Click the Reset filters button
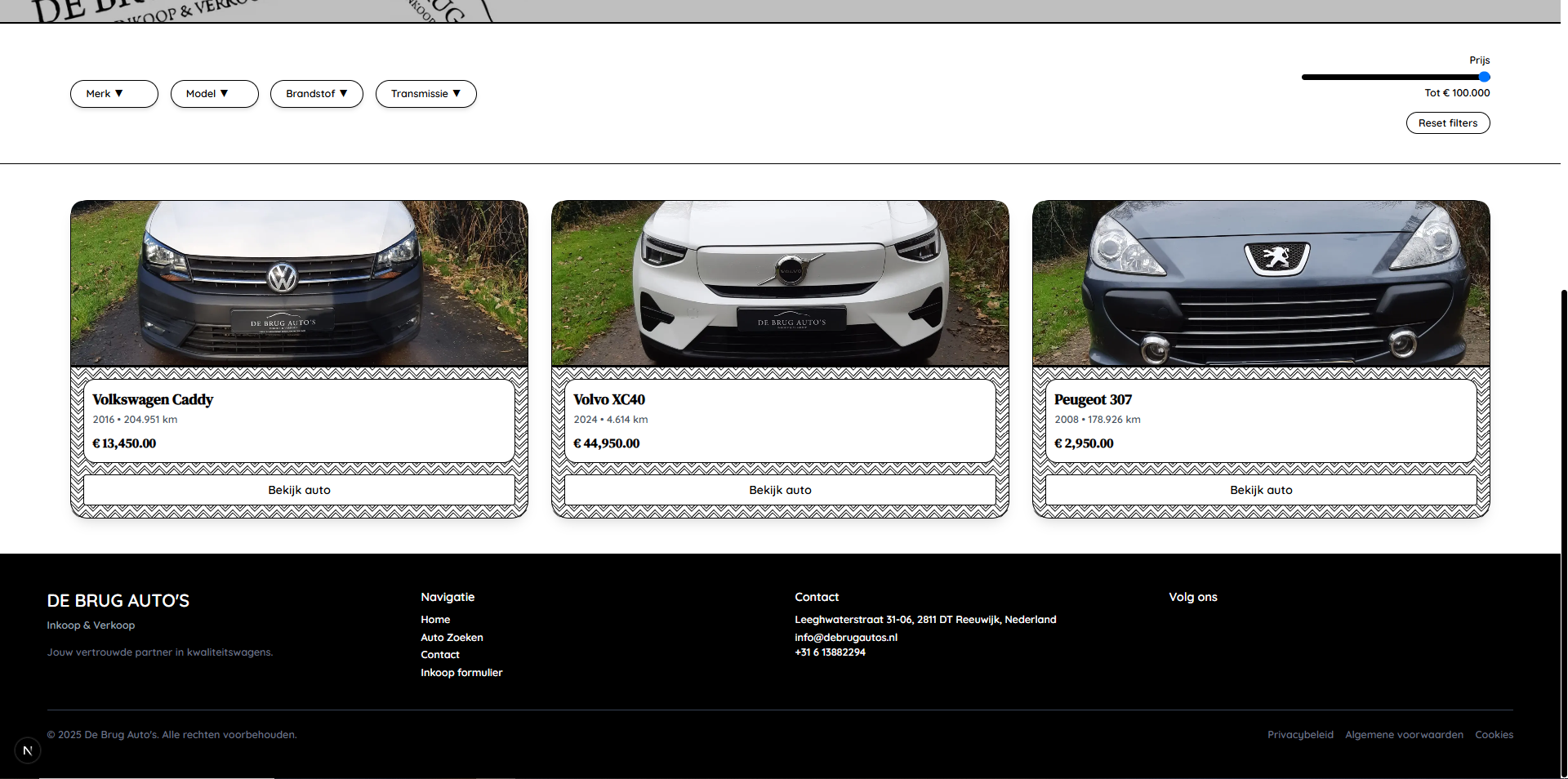 [x=1448, y=123]
